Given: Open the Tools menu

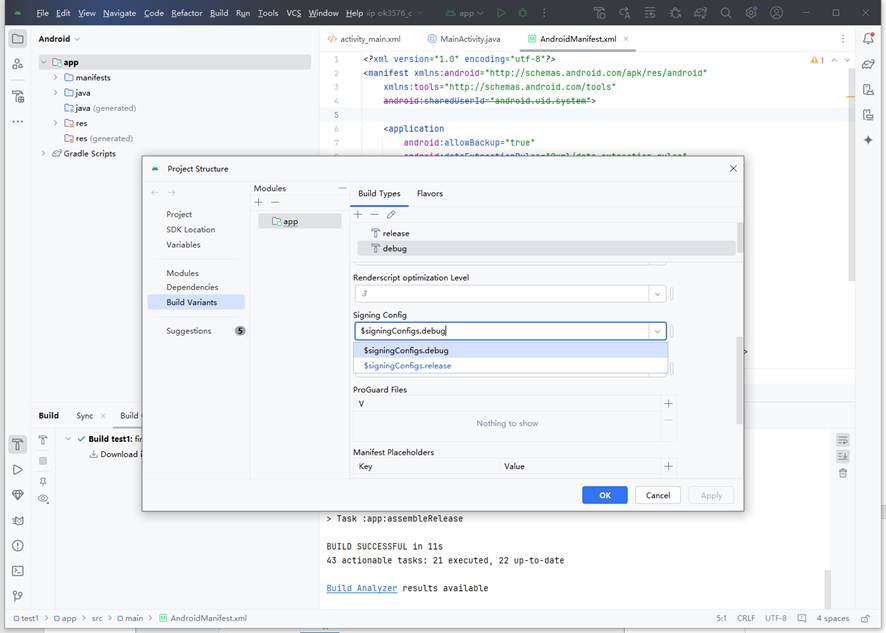Looking at the screenshot, I should coord(268,13).
